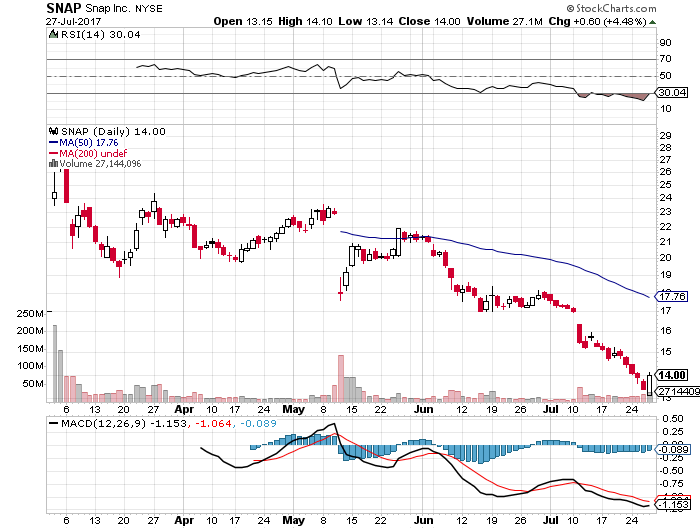
Task: Click the Volume bars legend icon
Action: tap(54, 164)
